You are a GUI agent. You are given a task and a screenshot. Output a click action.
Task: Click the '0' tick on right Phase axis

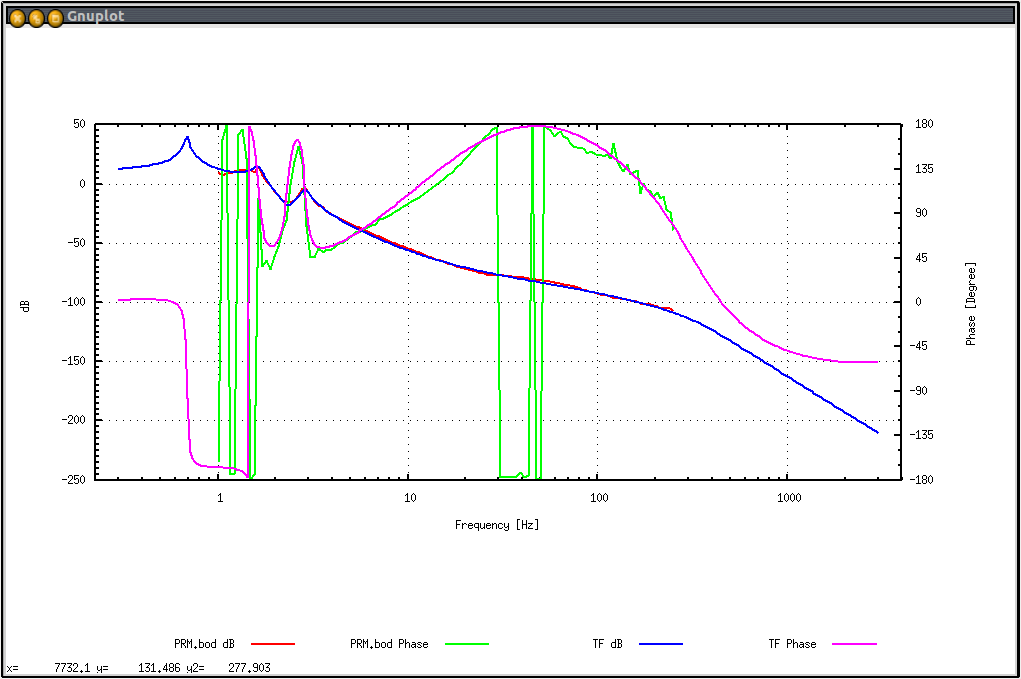tap(919, 302)
